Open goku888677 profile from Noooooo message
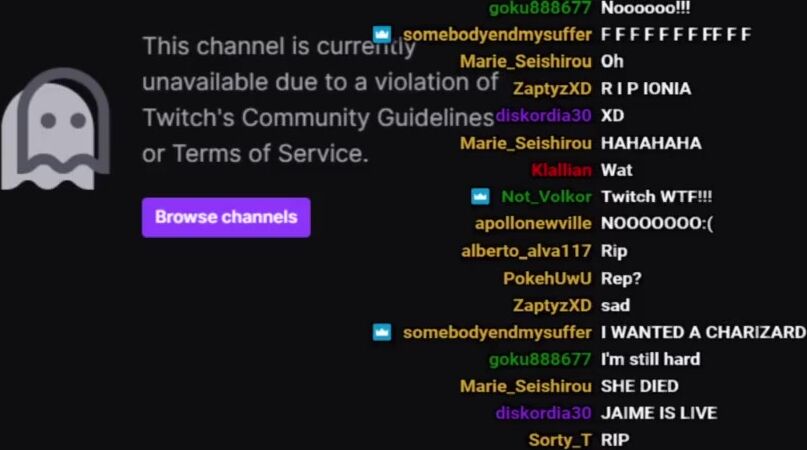This screenshot has height=450, width=807. pos(540,8)
